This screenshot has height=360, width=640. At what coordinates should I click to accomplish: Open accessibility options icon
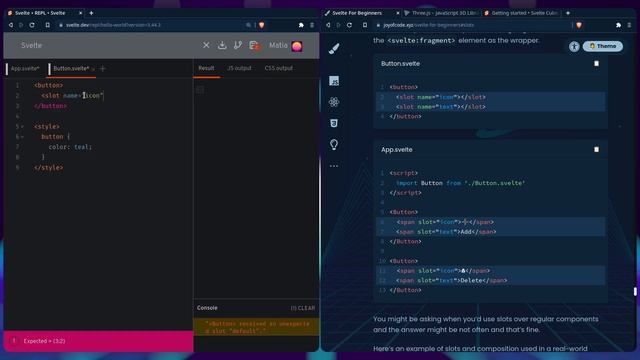tap(574, 47)
